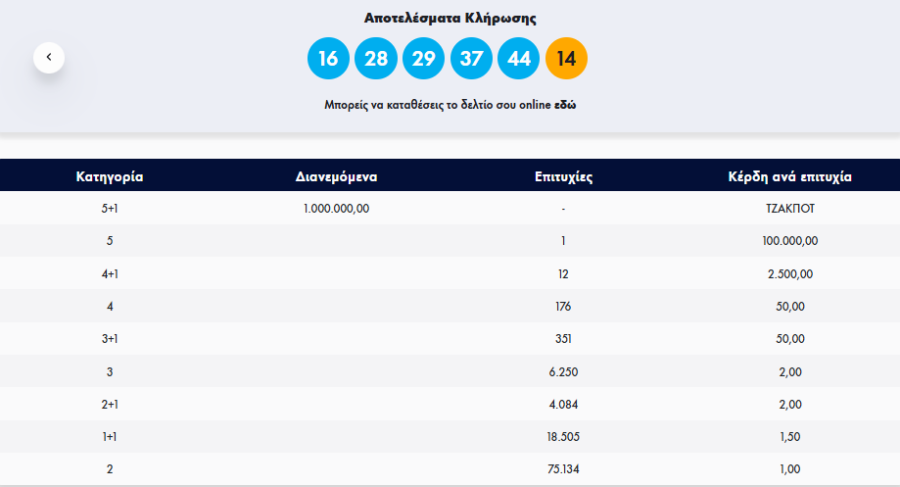Select the 6.250 successes cell
The height and width of the screenshot is (487, 900).
[564, 371]
